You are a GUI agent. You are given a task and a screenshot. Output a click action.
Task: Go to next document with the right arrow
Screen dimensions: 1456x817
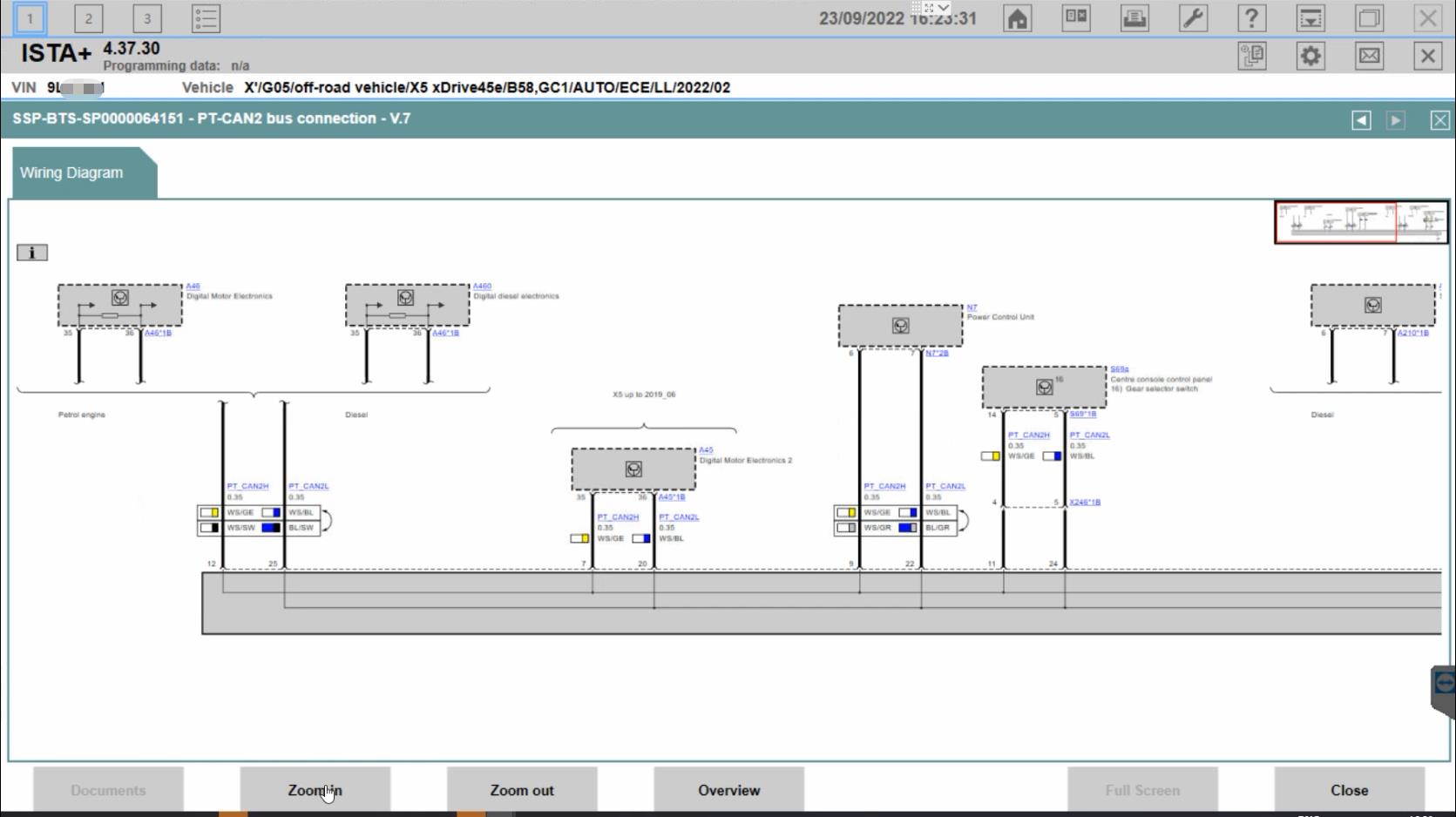(x=1395, y=120)
